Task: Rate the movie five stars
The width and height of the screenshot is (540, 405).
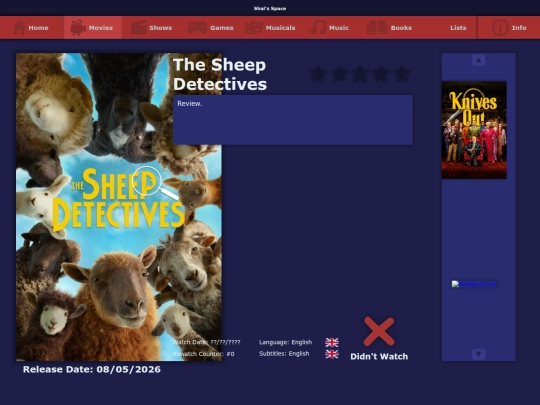Action: pyautogui.click(x=402, y=74)
